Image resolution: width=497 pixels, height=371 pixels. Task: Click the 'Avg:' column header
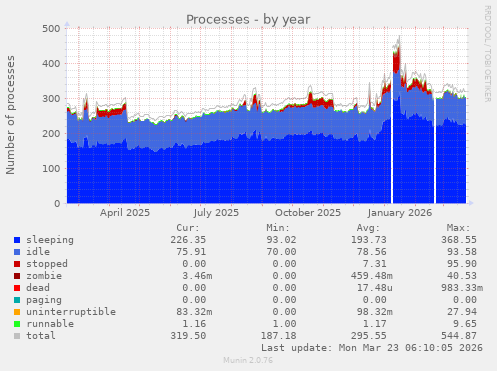point(368,228)
